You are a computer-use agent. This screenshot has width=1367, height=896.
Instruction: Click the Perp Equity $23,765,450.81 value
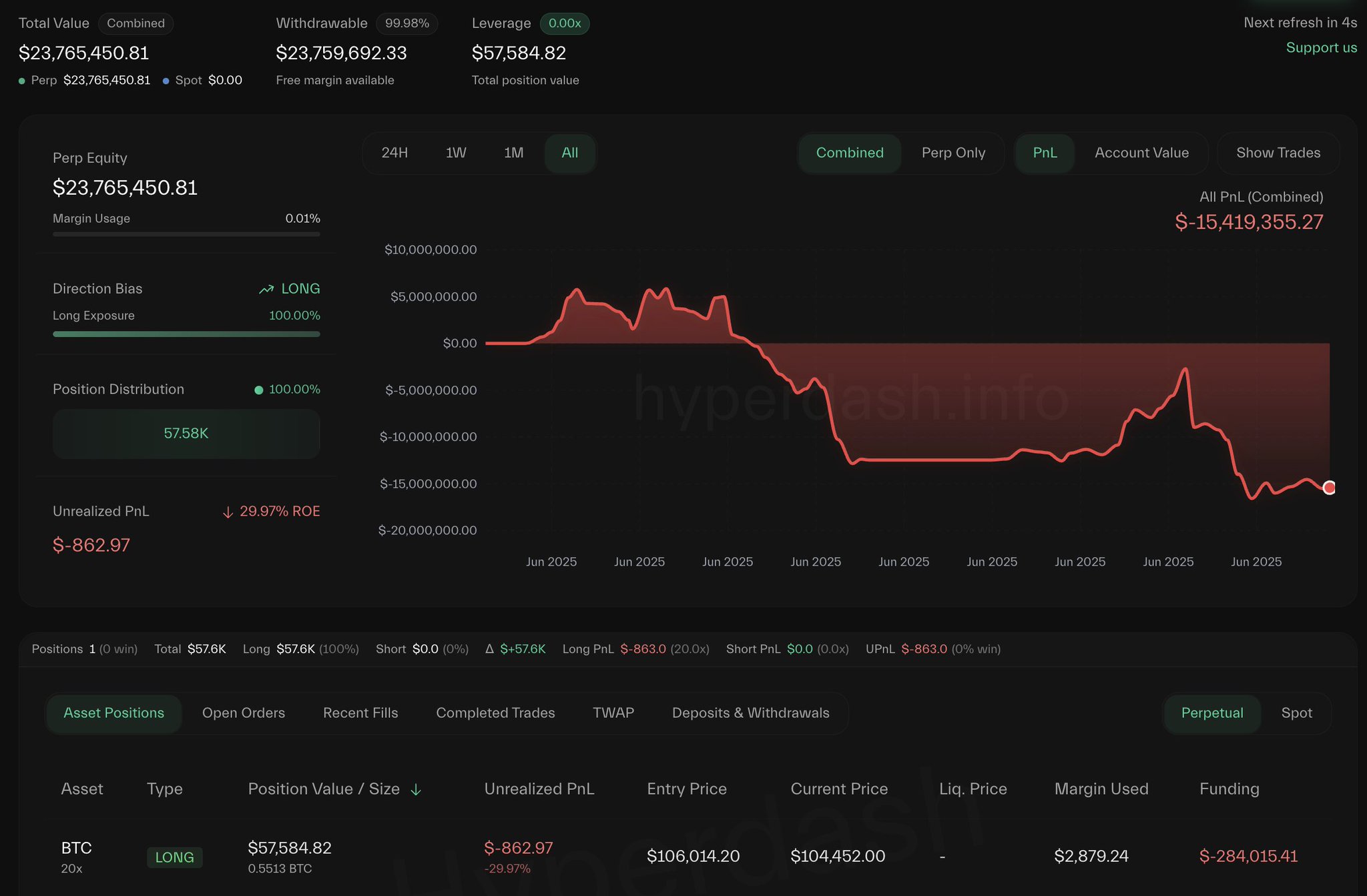[125, 188]
